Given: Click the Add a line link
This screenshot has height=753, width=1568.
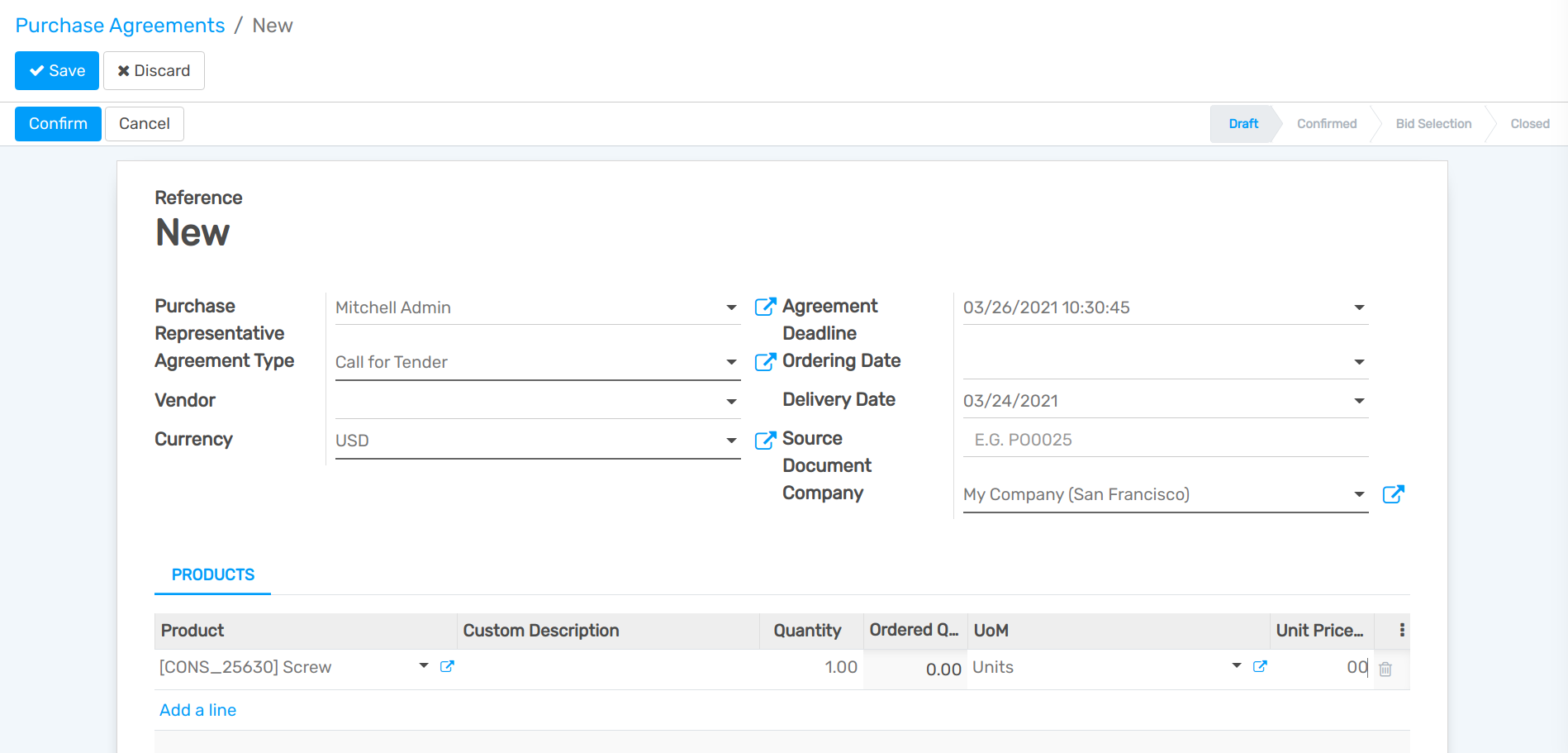Looking at the screenshot, I should point(197,709).
